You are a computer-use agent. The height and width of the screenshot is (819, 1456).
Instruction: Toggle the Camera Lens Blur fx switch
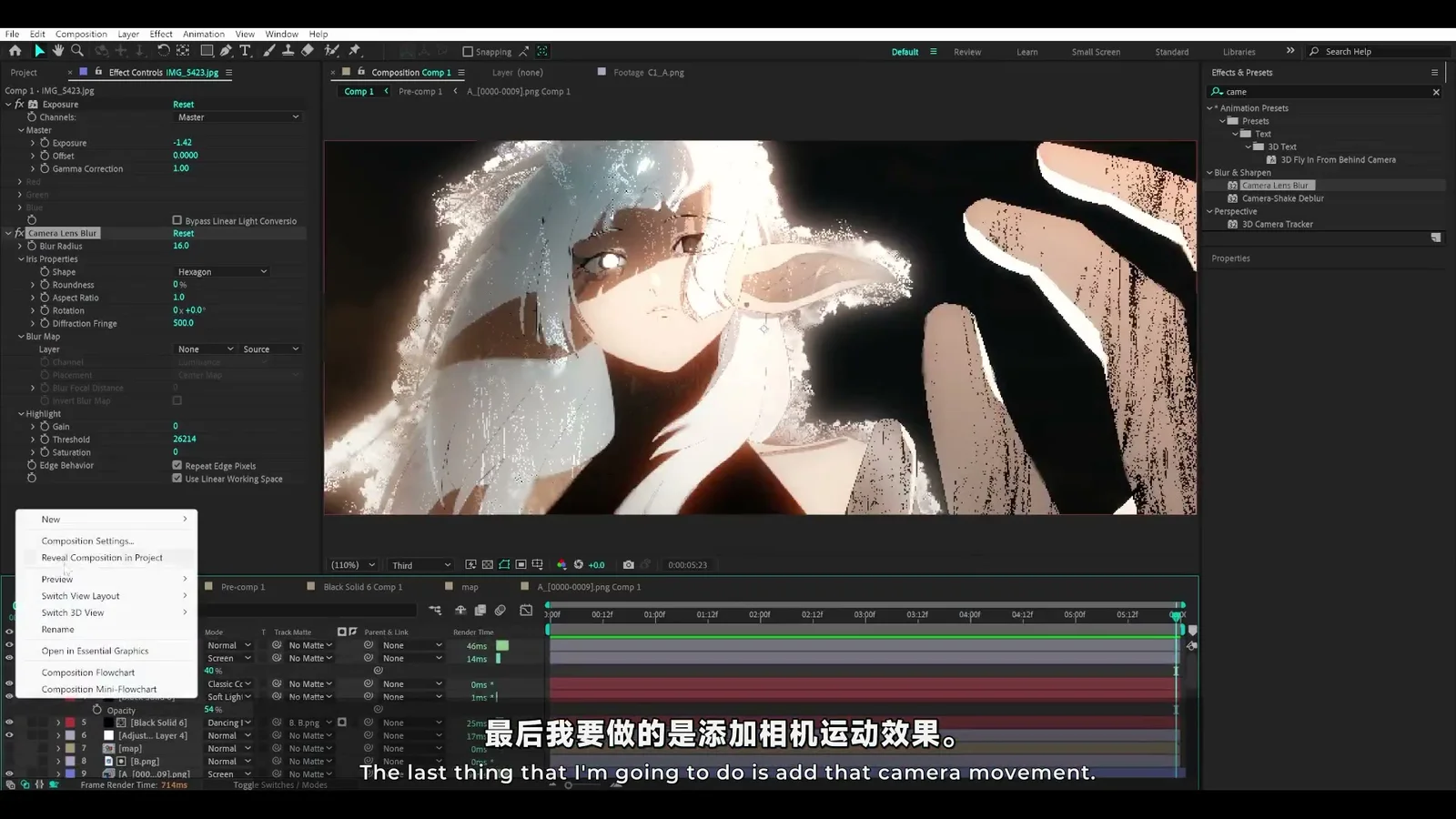19,234
